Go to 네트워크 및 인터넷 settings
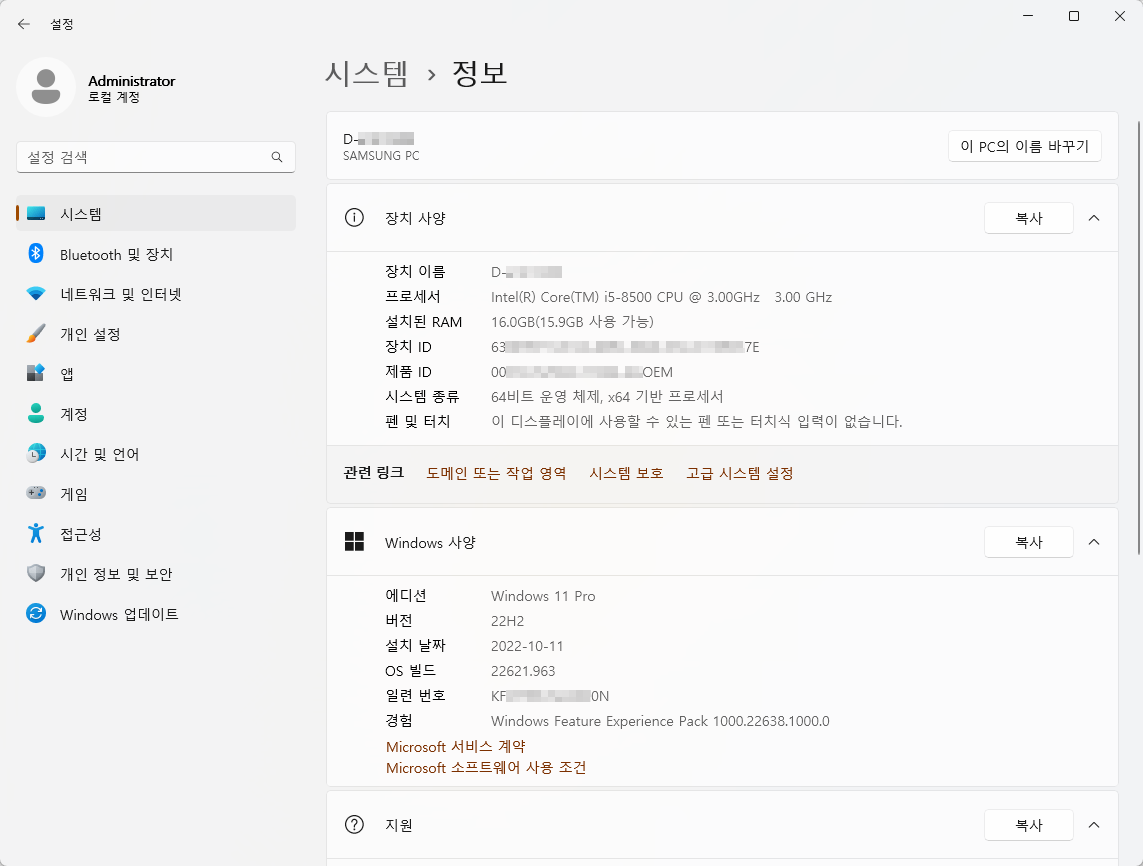Screen dimensions: 1143x866 156,294
